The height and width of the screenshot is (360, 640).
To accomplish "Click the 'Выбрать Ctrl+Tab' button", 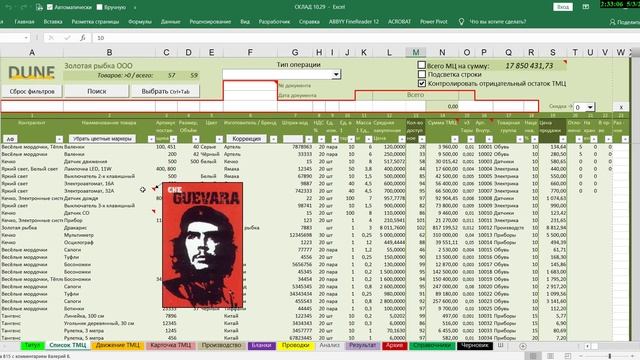I will [x=165, y=91].
